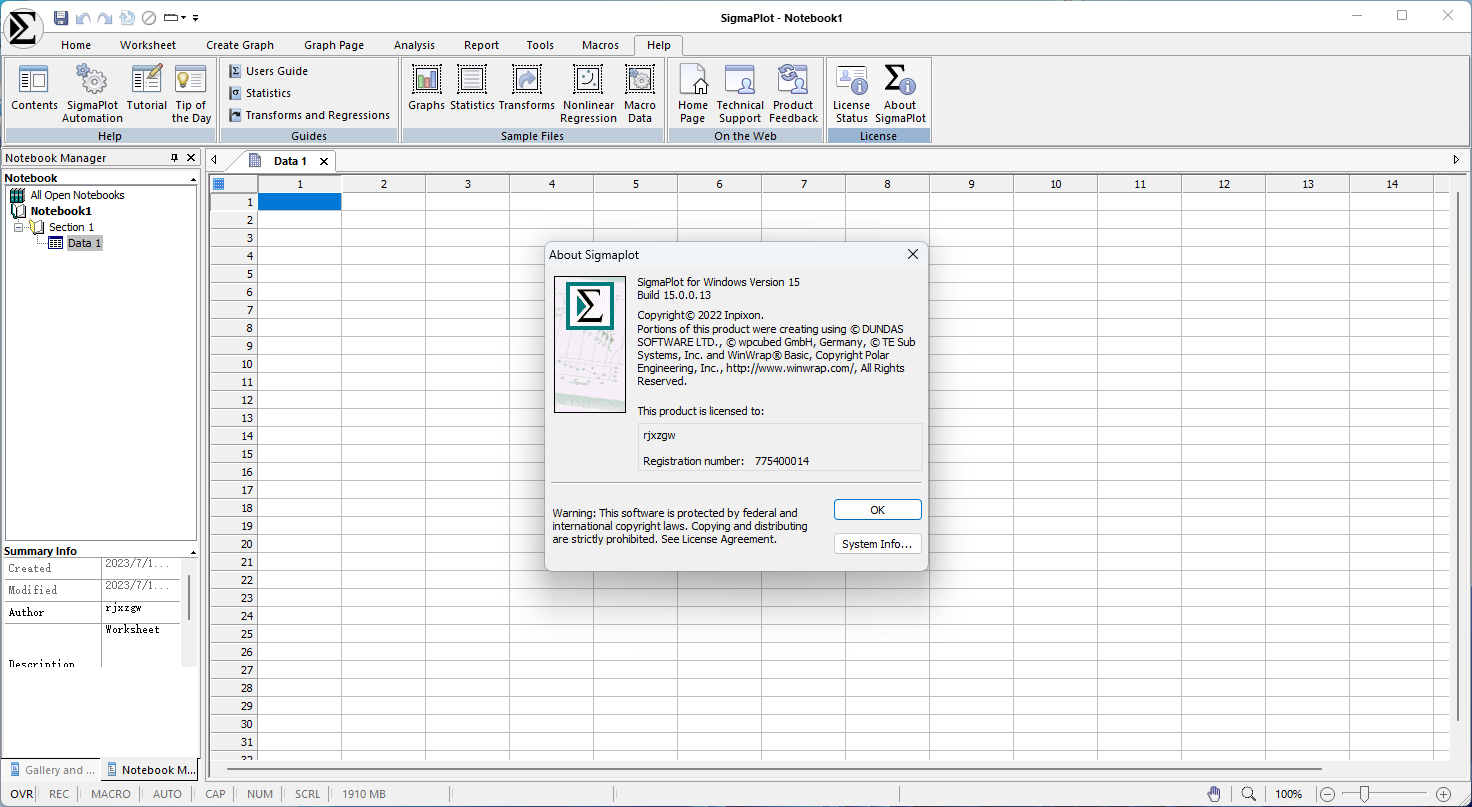Open Nonlinear Regression samples
This screenshot has width=1472, height=807.
click(x=588, y=92)
